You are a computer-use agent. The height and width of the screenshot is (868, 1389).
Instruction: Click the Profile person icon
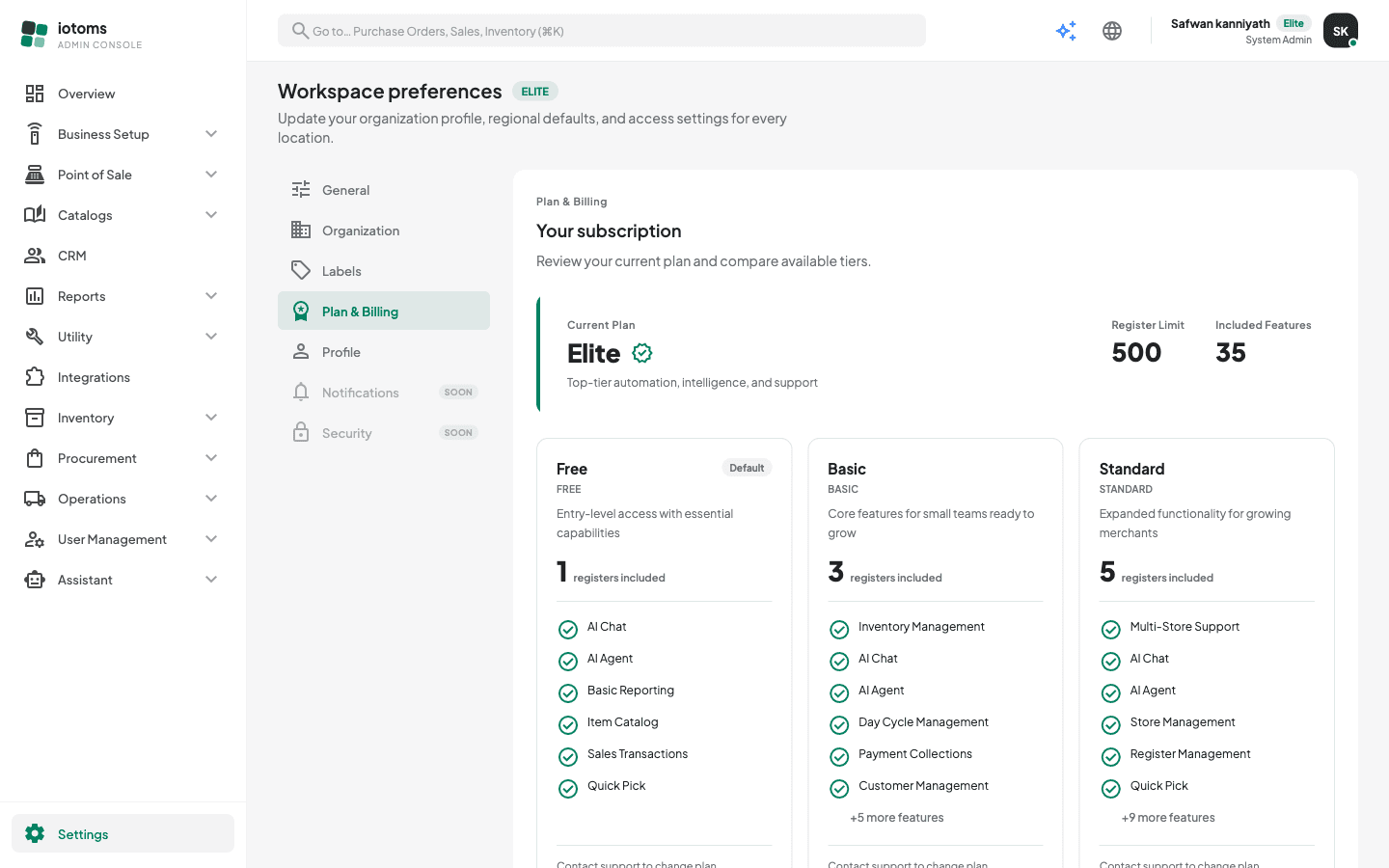point(301,352)
